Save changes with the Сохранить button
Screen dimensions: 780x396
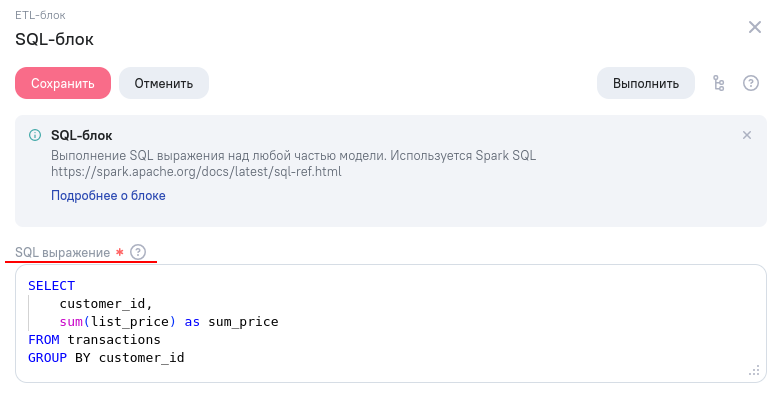(x=63, y=83)
